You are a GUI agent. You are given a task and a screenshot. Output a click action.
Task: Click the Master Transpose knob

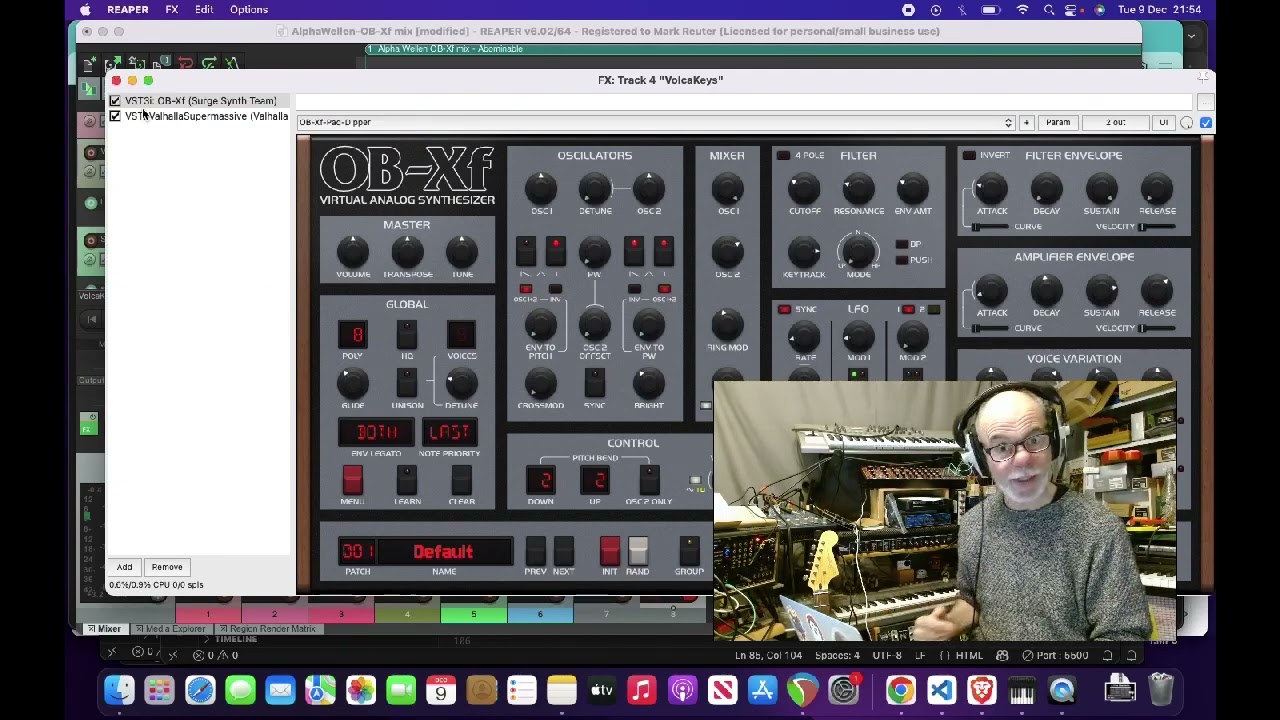click(x=407, y=251)
